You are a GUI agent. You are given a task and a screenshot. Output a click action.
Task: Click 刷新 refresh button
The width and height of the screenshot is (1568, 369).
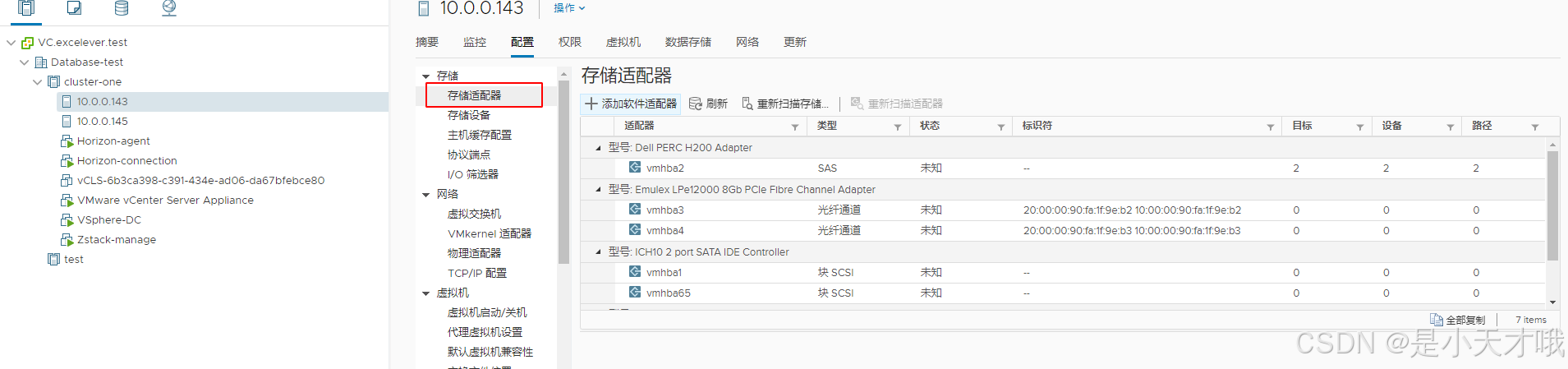pyautogui.click(x=708, y=104)
